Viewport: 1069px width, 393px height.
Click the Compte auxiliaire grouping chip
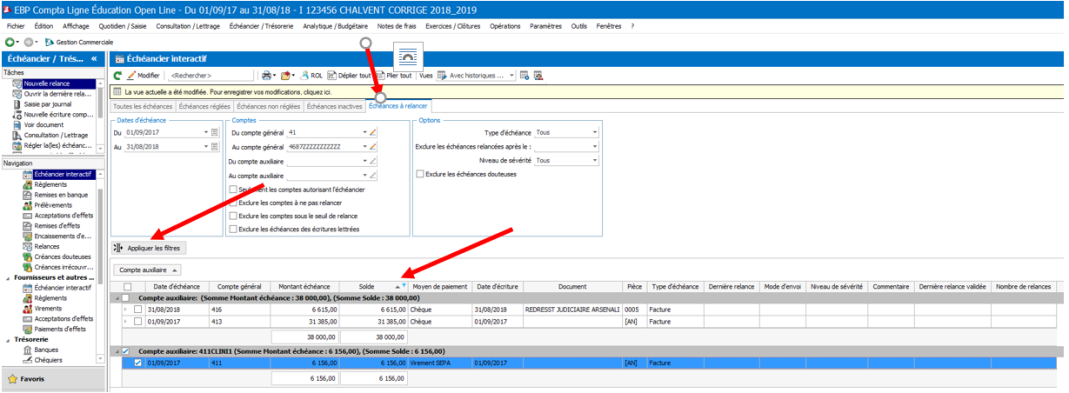pyautogui.click(x=147, y=270)
